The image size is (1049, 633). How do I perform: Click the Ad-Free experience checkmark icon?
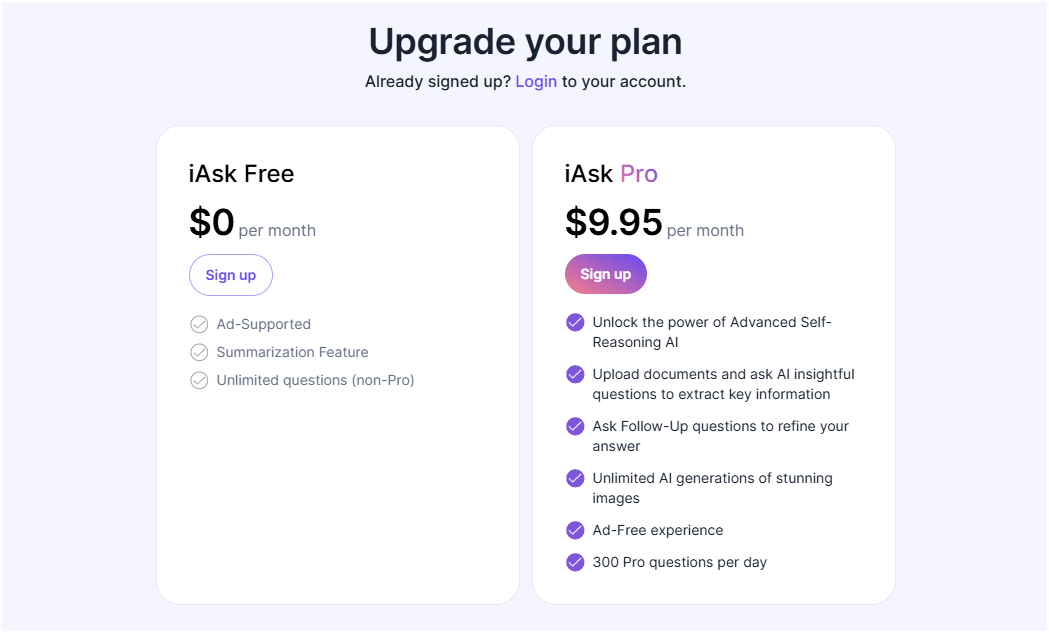pos(575,530)
